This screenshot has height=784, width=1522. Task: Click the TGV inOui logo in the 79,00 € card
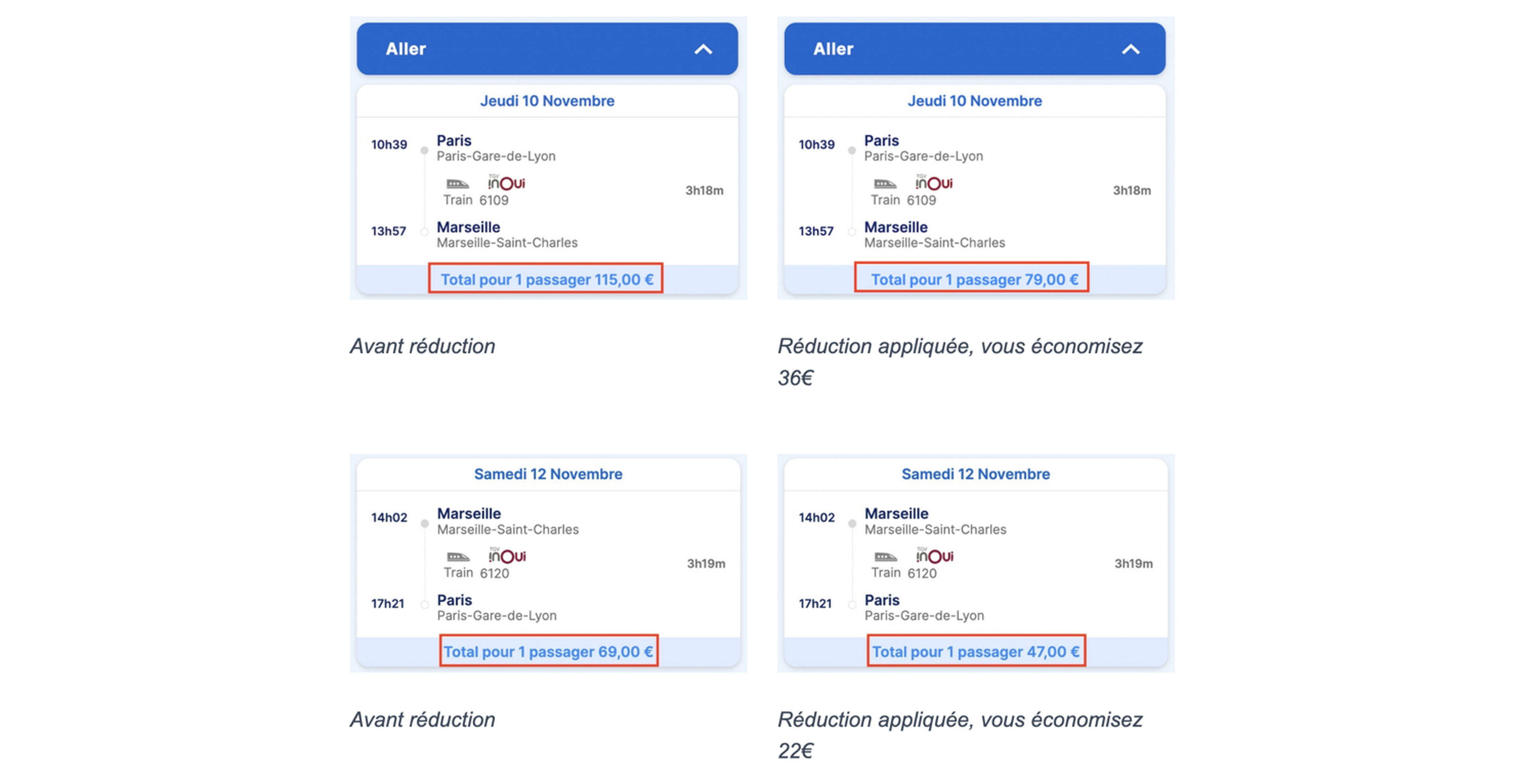(934, 182)
